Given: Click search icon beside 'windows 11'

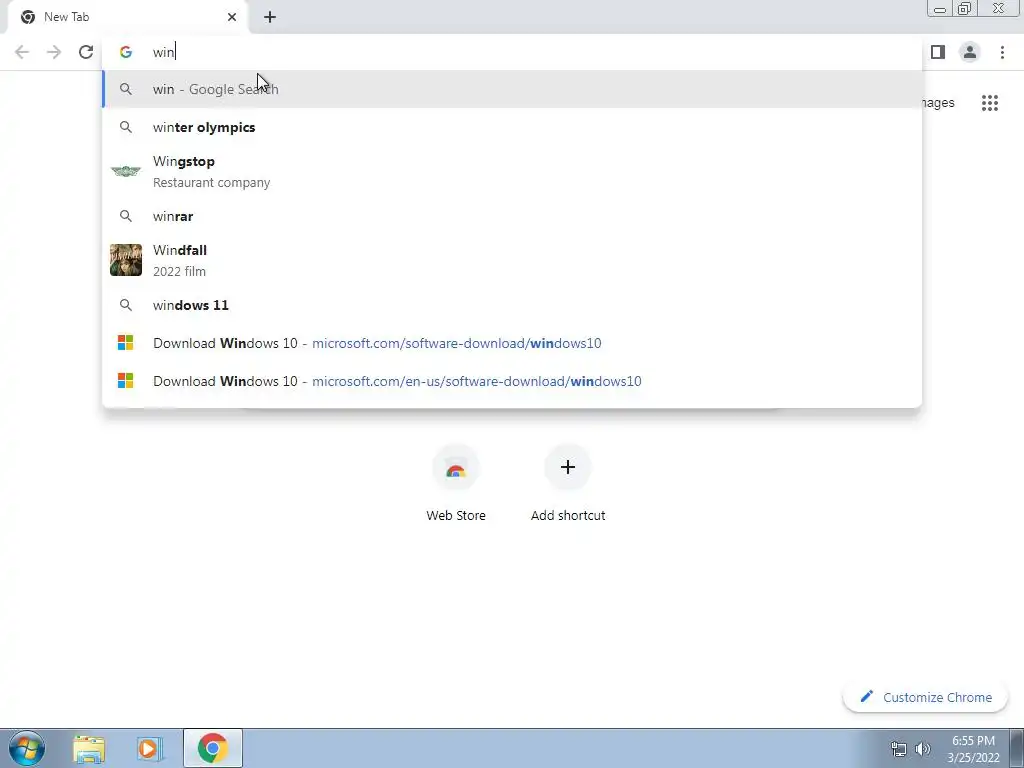Looking at the screenshot, I should 125,305.
